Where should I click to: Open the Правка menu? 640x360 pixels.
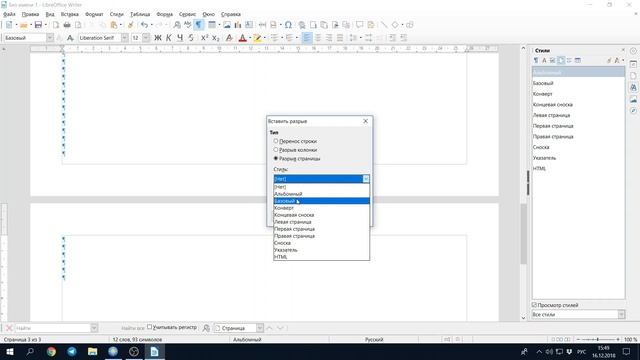click(30, 14)
